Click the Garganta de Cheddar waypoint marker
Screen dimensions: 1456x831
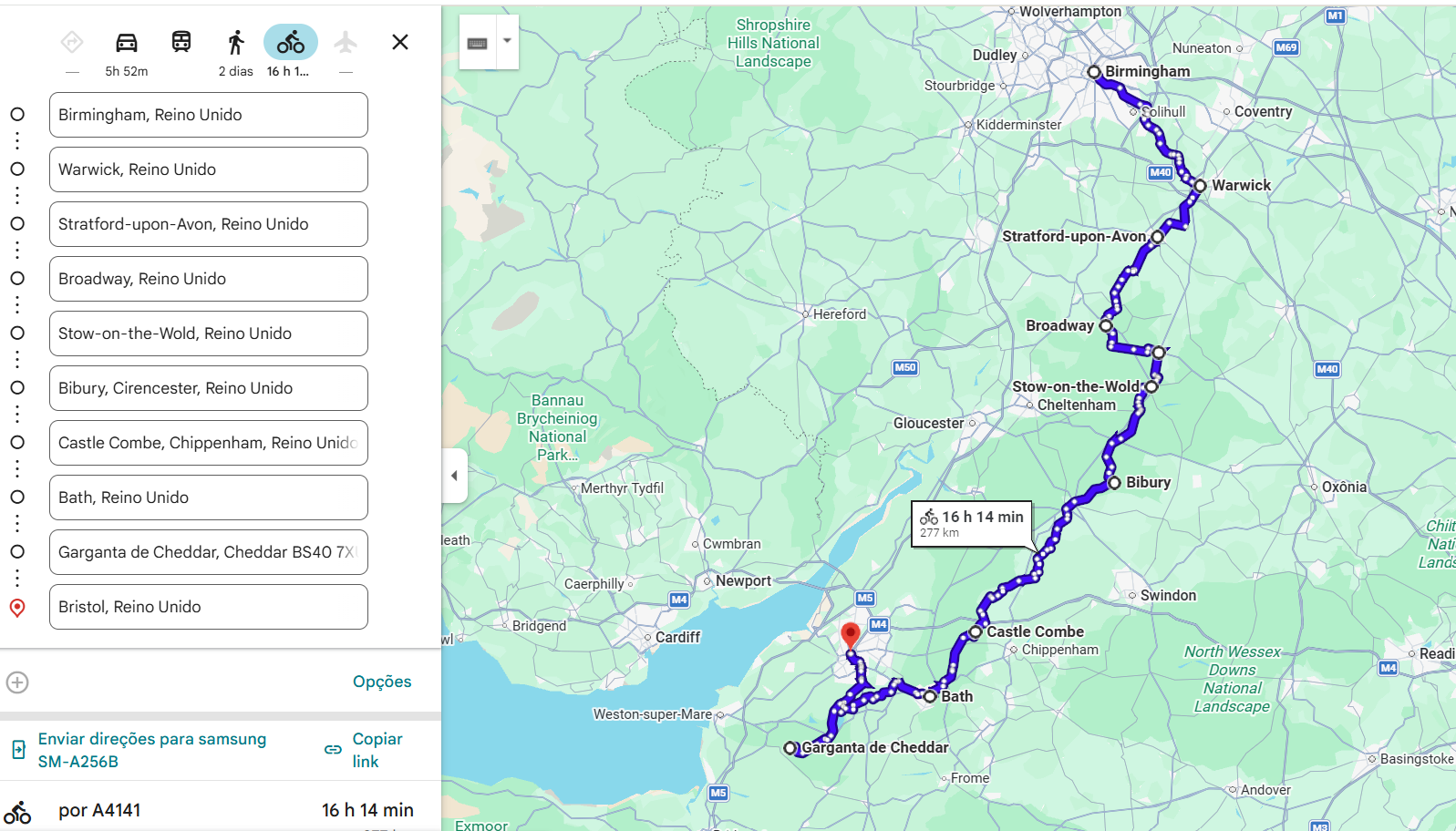coord(790,748)
